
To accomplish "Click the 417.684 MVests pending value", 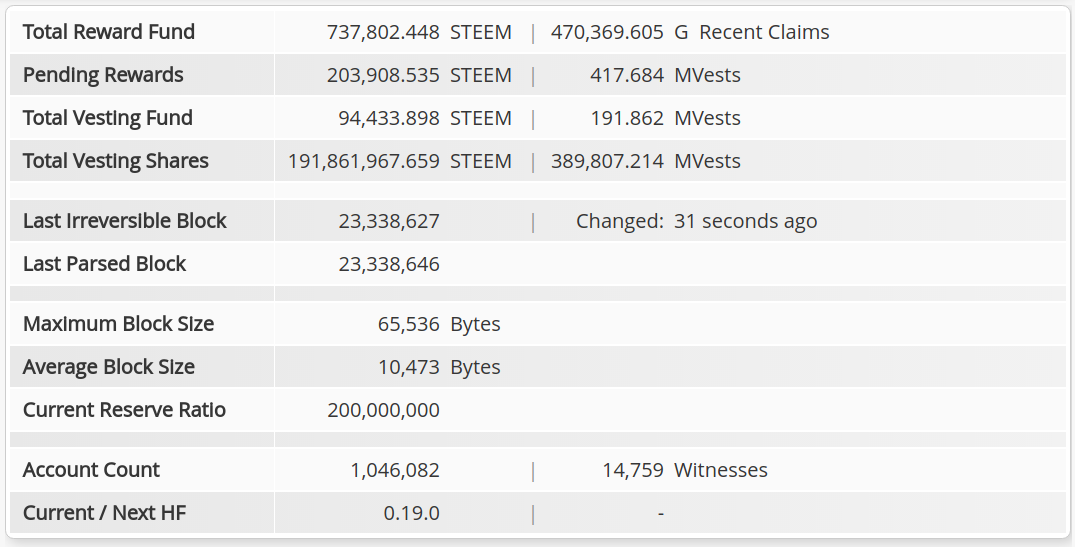I will pos(665,75).
